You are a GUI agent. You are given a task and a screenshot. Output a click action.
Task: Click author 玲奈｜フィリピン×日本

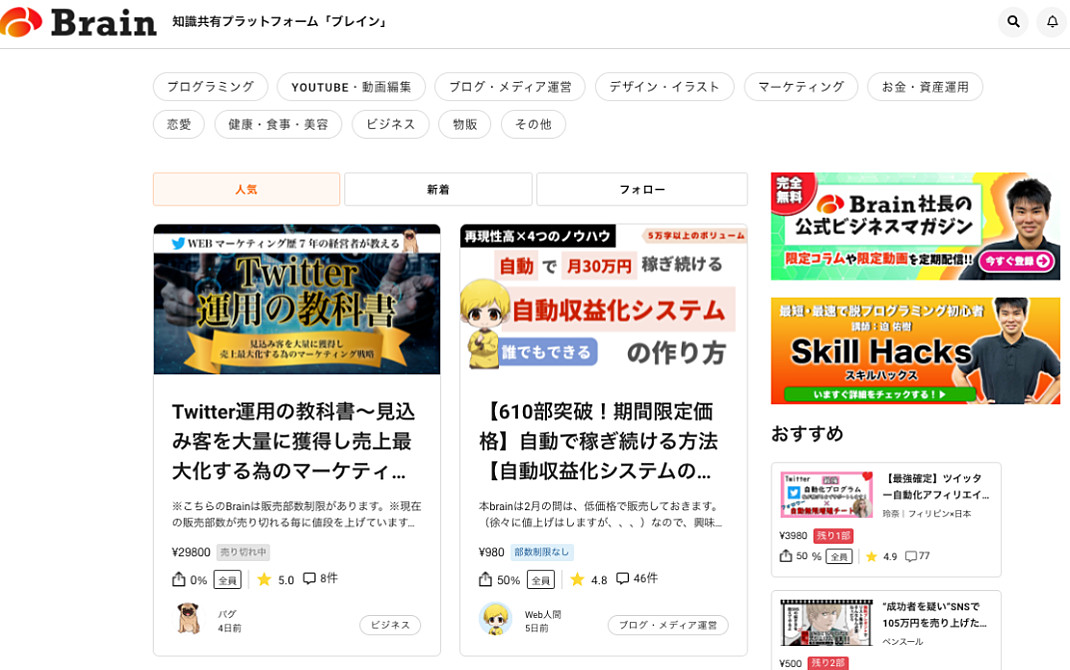click(x=927, y=514)
